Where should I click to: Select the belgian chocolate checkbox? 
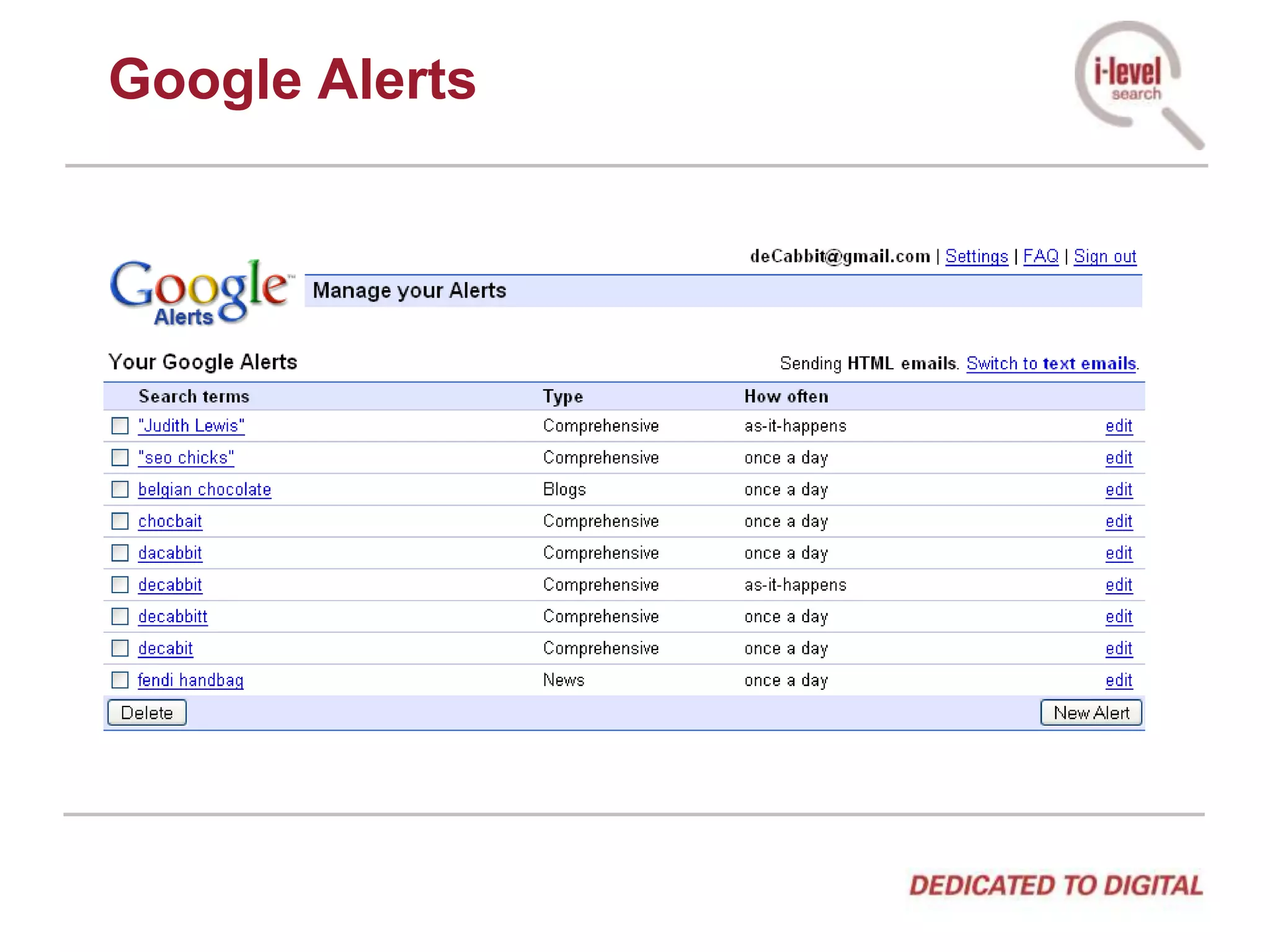click(120, 489)
